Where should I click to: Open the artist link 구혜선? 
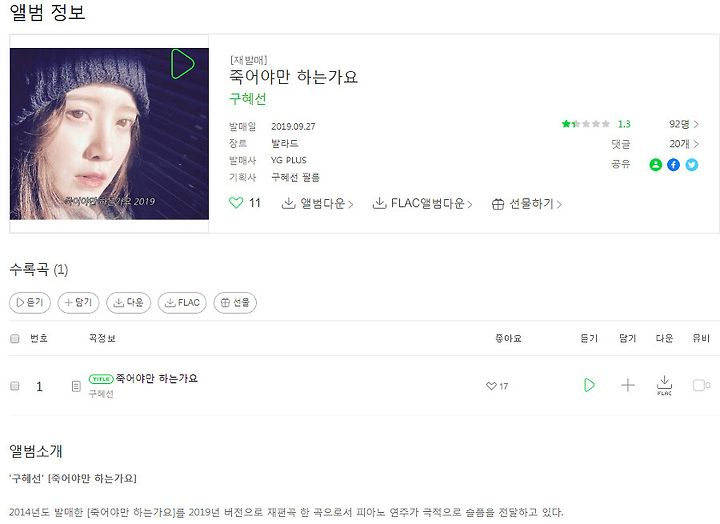pyautogui.click(x=248, y=99)
